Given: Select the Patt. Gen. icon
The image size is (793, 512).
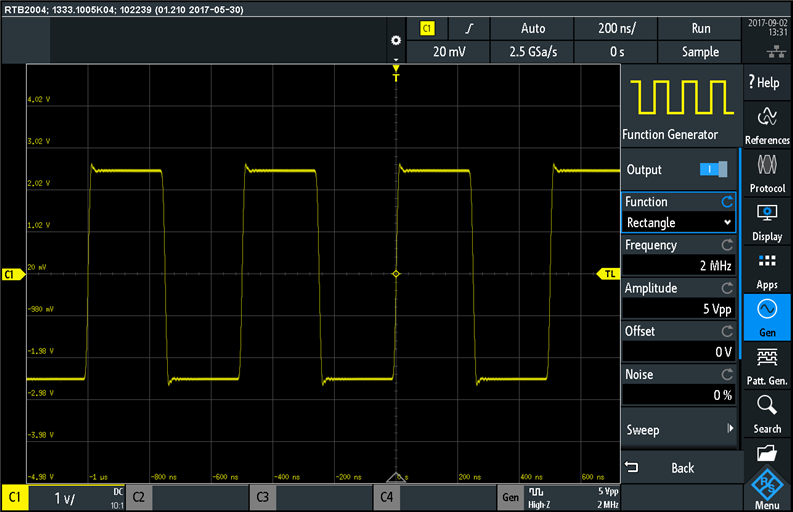Looking at the screenshot, I should click(767, 365).
